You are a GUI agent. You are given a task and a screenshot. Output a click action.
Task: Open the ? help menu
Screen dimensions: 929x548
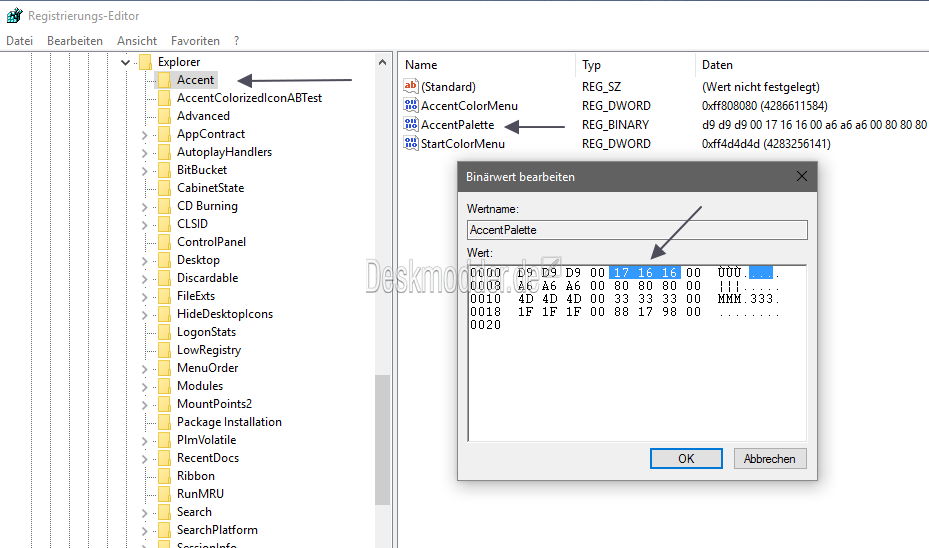pyautogui.click(x=236, y=40)
